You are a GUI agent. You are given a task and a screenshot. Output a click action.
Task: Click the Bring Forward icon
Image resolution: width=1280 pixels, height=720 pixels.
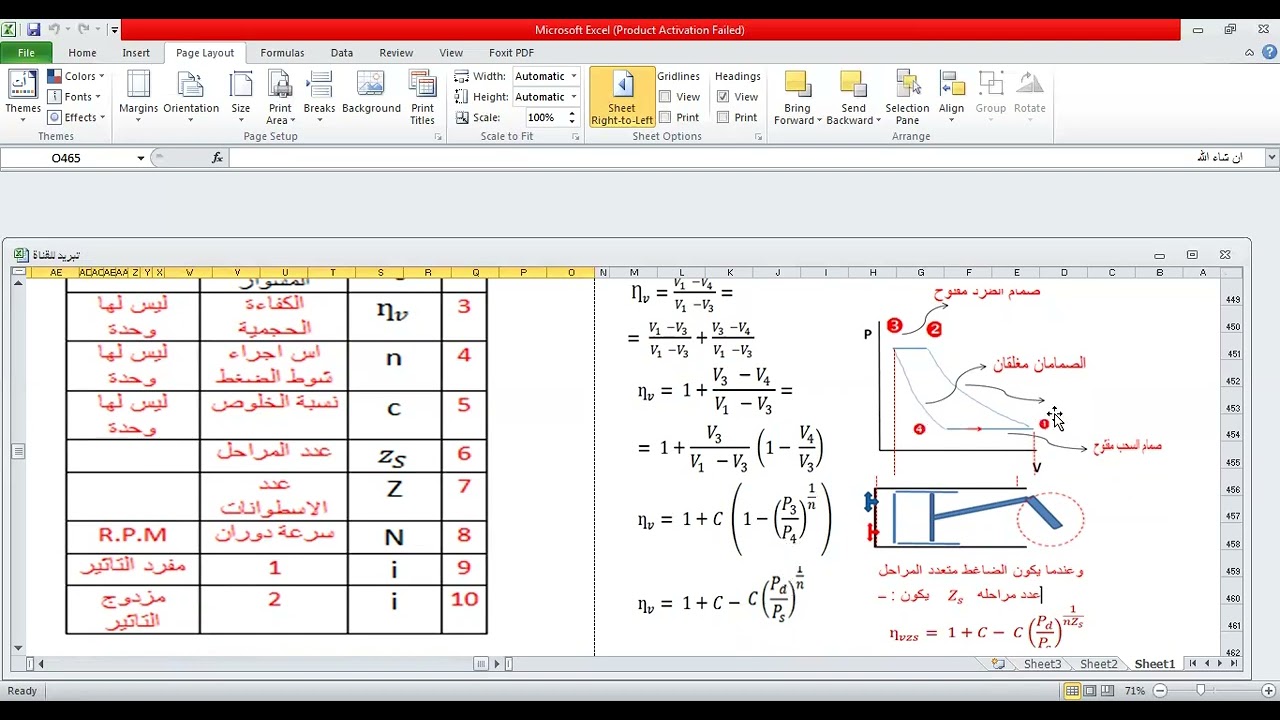797,85
